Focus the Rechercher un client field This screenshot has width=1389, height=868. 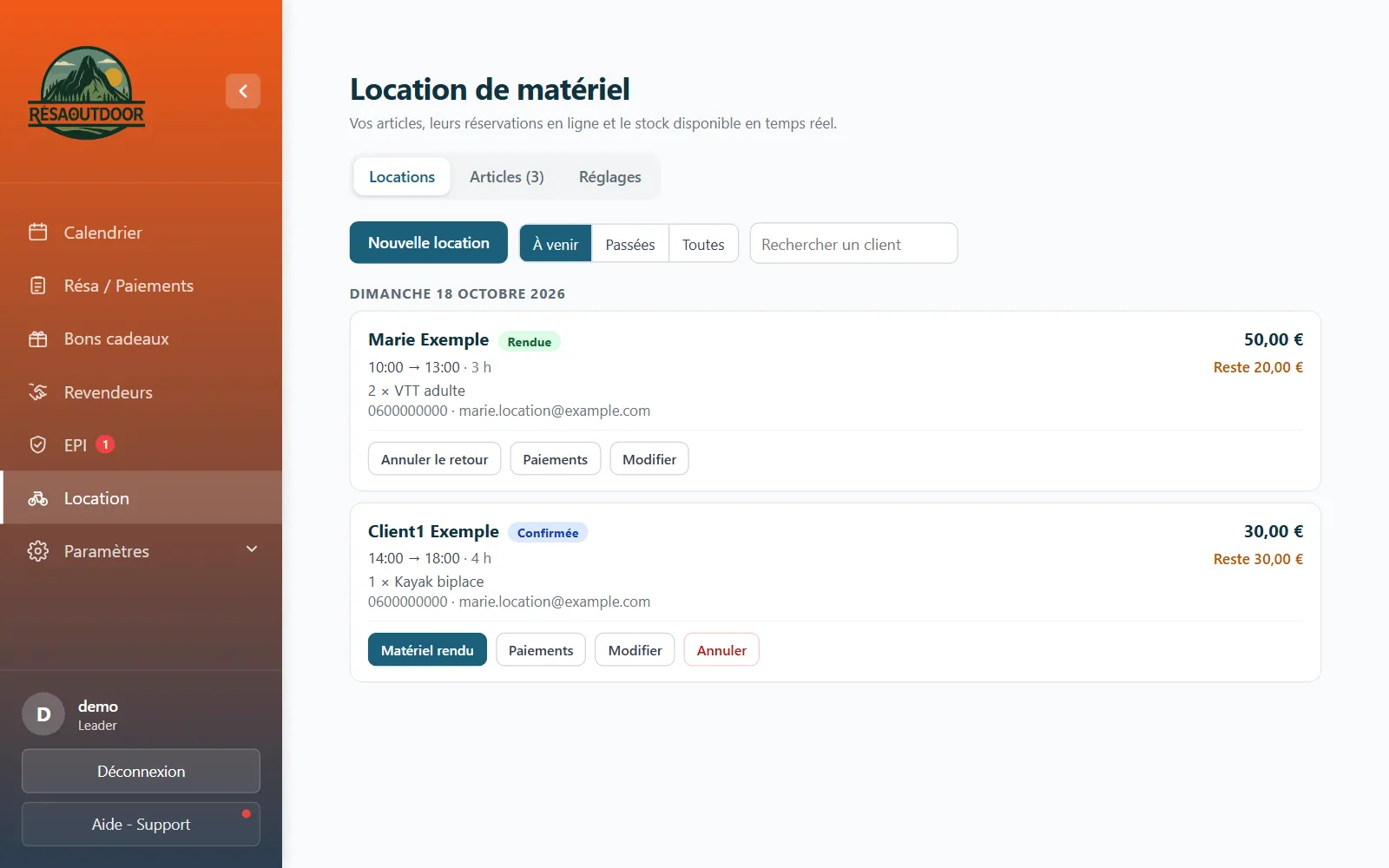pyautogui.click(x=854, y=244)
